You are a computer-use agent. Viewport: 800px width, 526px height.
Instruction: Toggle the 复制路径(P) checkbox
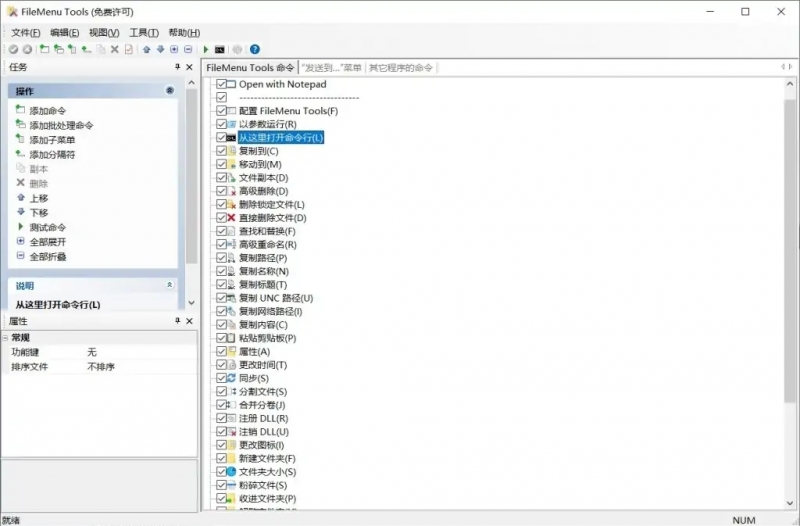tap(221, 258)
